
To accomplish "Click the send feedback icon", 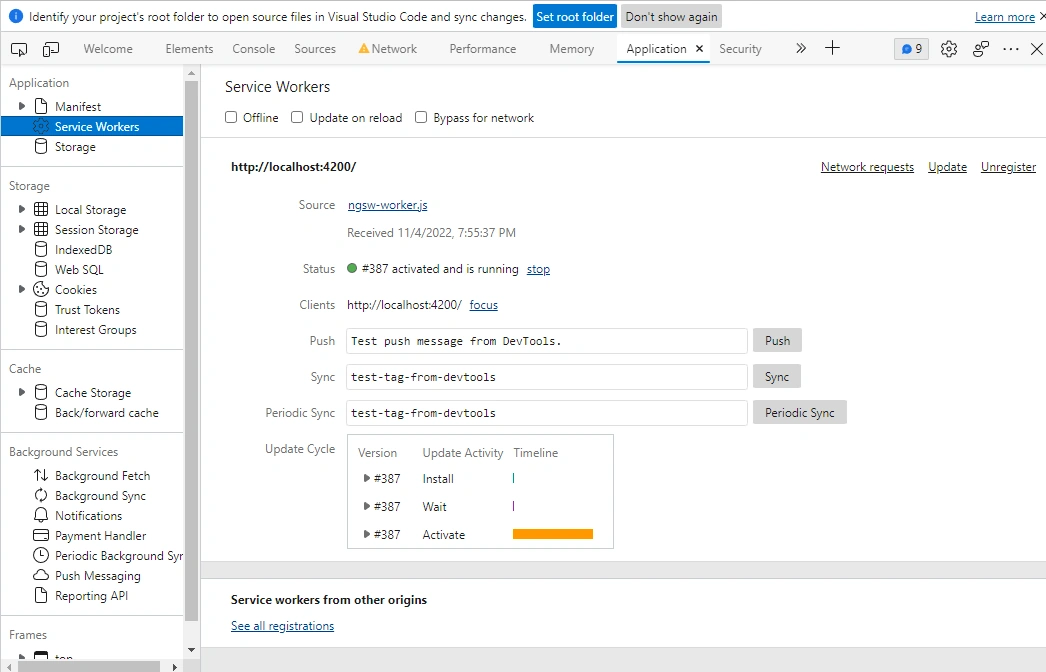I will click(x=981, y=49).
